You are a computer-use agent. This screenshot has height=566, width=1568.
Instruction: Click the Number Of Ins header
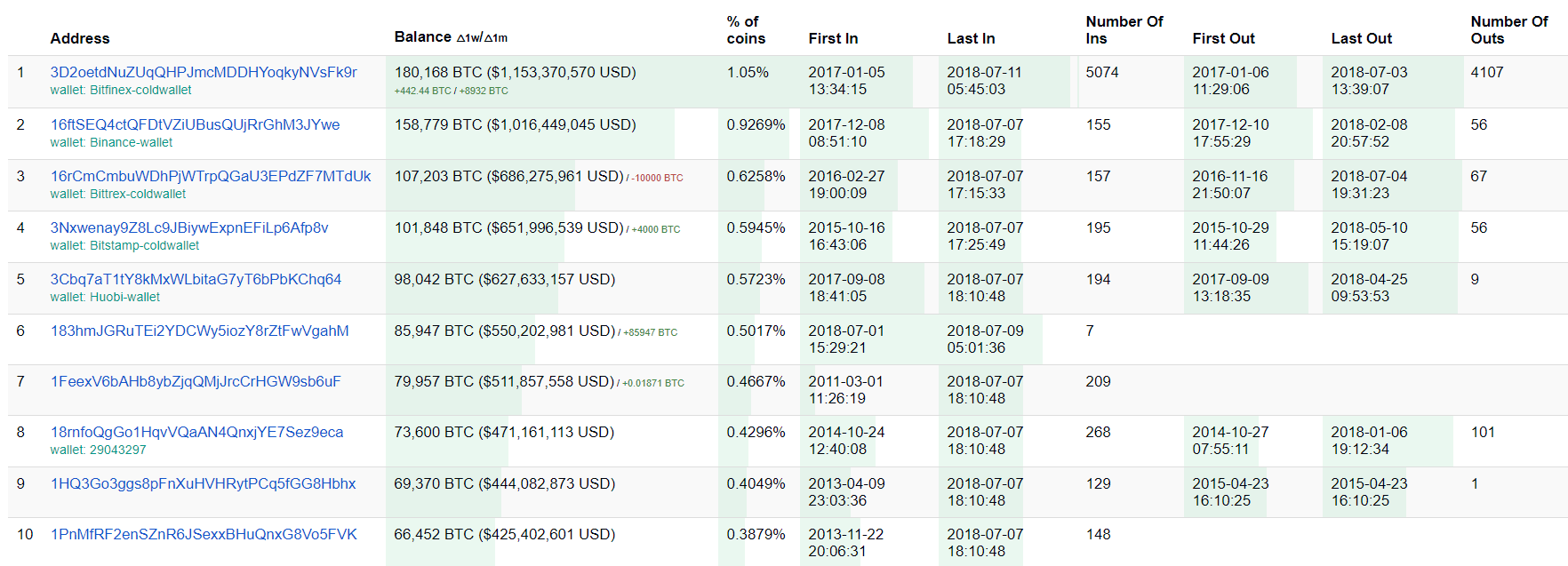click(1124, 29)
